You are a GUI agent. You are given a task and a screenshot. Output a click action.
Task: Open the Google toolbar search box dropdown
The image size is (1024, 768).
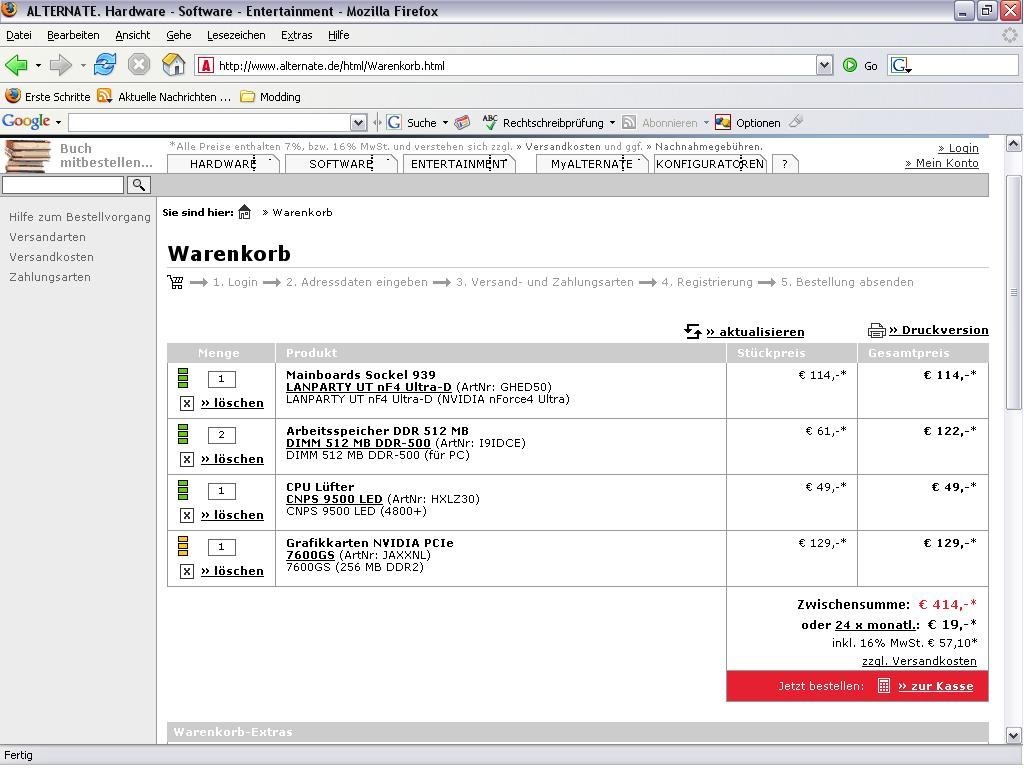(x=359, y=123)
